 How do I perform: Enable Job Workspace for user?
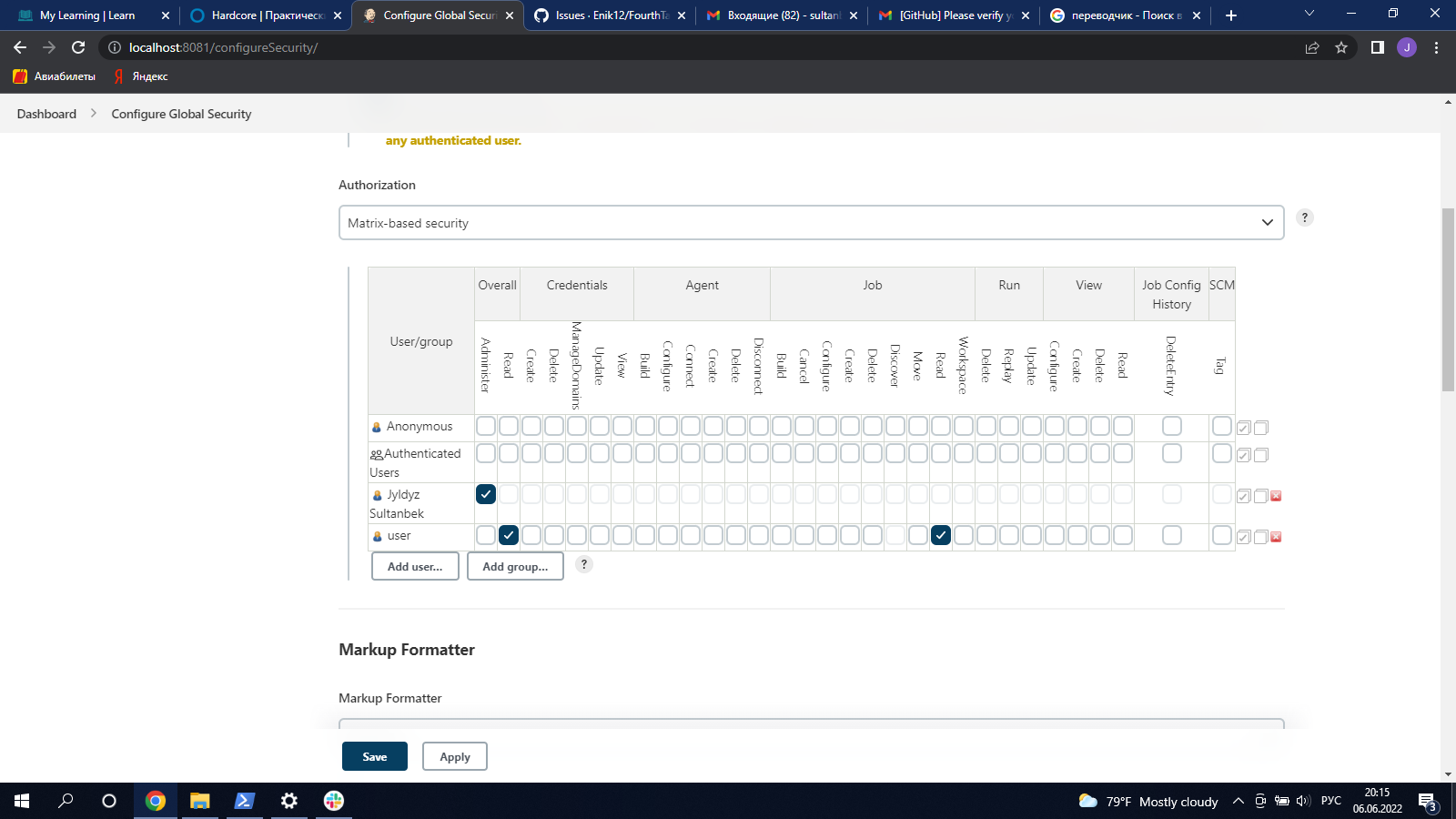coord(964,535)
